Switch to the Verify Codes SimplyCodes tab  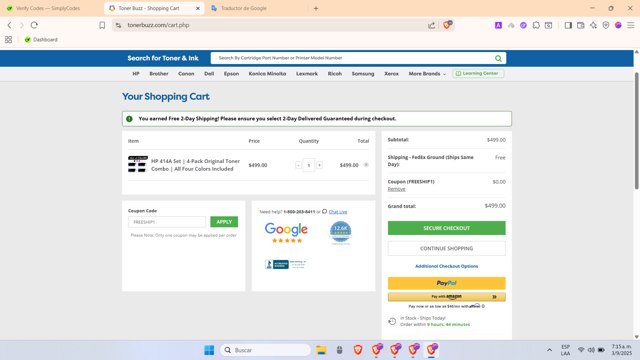(48, 8)
